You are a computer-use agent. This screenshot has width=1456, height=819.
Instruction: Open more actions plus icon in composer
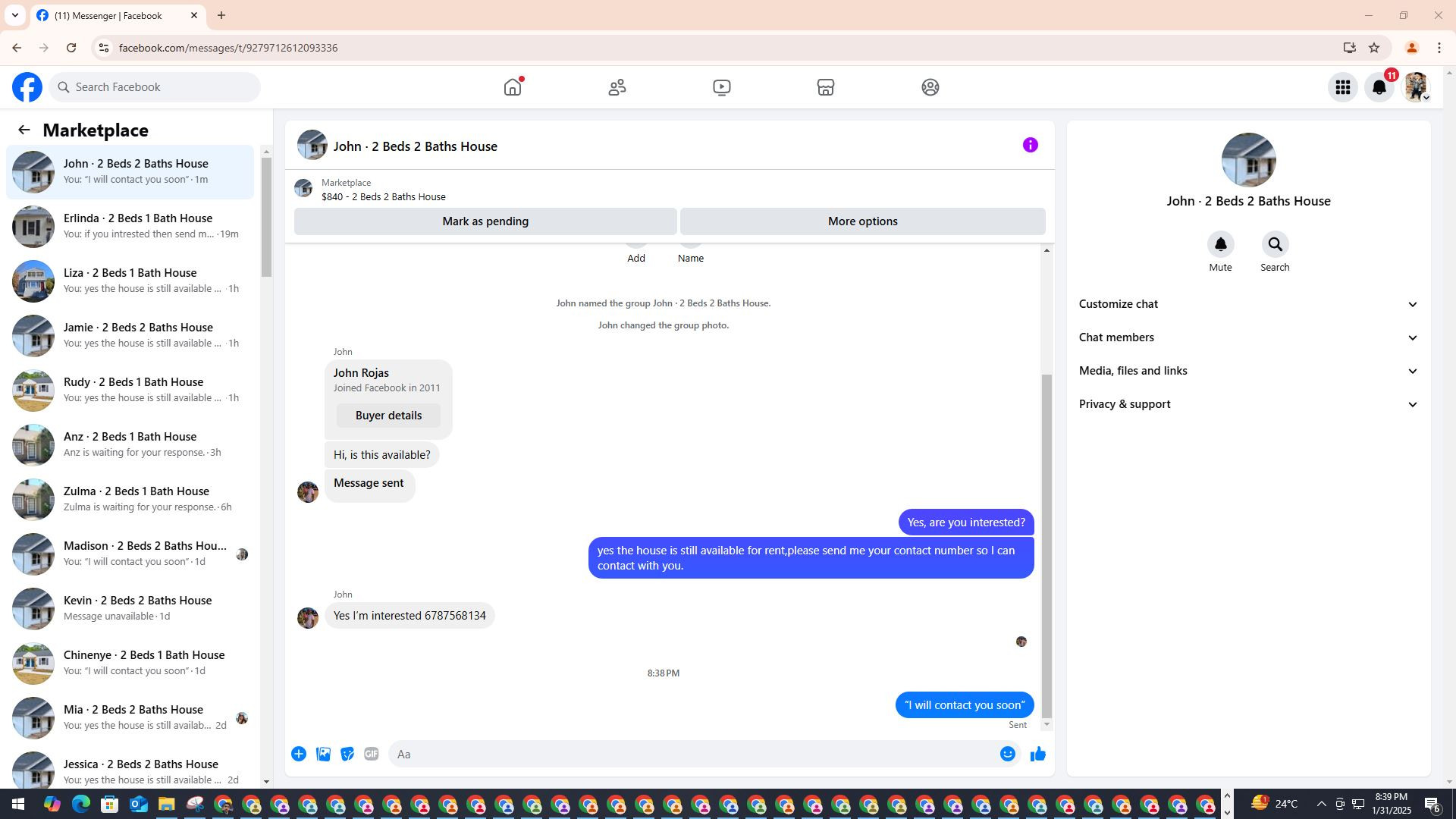pos(299,754)
